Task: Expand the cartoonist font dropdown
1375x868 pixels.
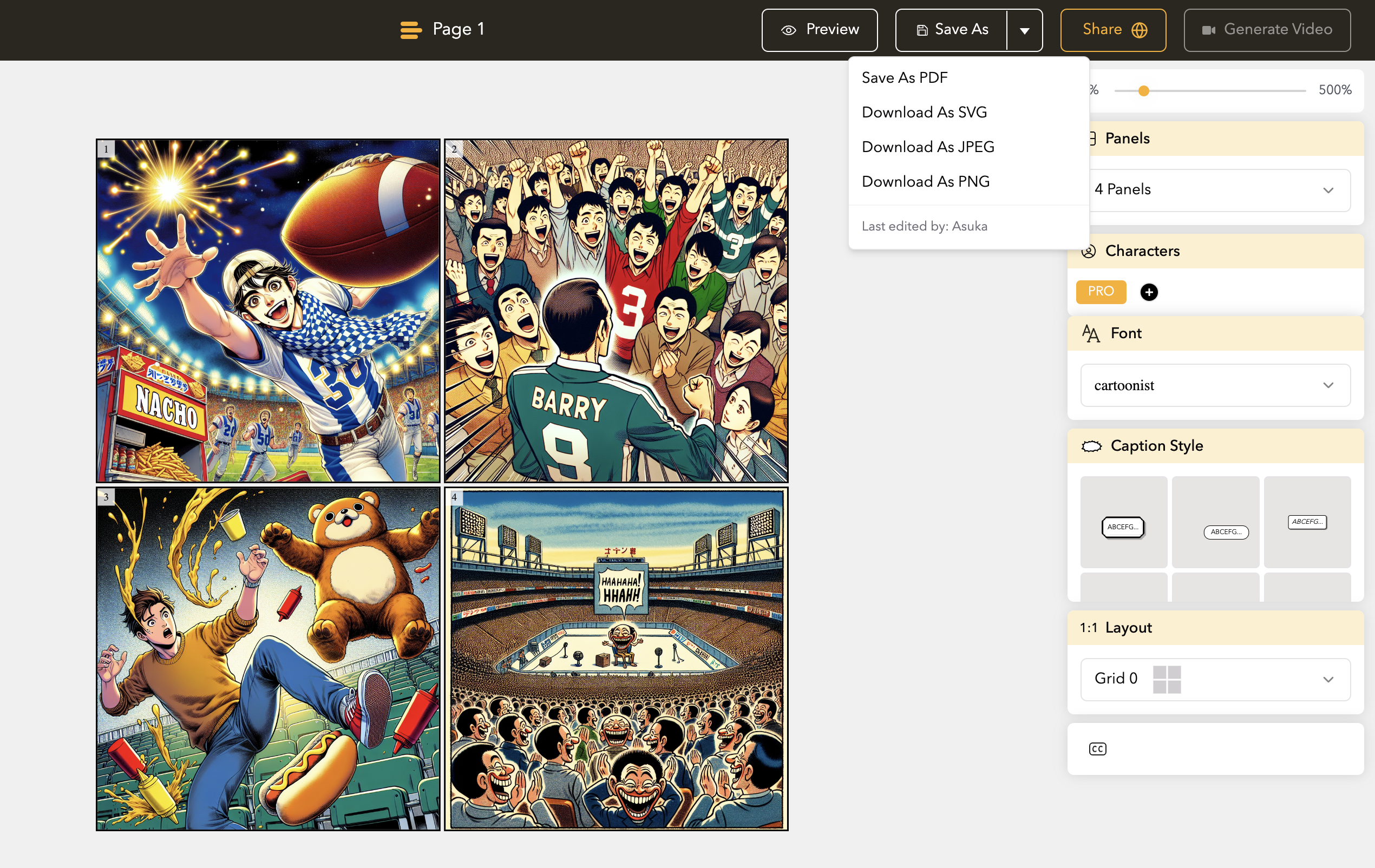Action: (1215, 386)
